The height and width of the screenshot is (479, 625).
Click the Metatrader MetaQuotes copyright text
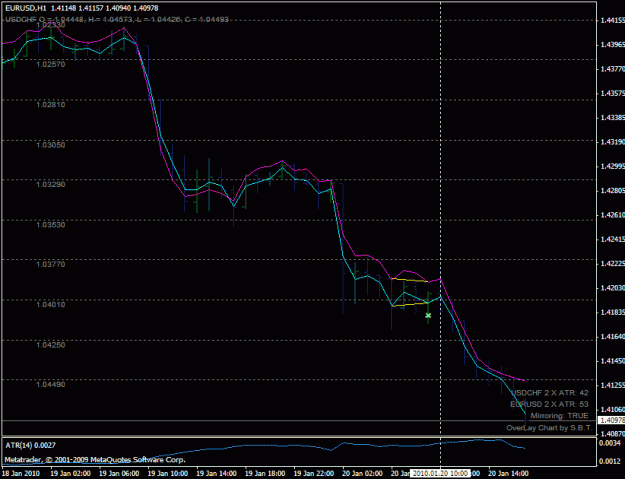[95, 460]
